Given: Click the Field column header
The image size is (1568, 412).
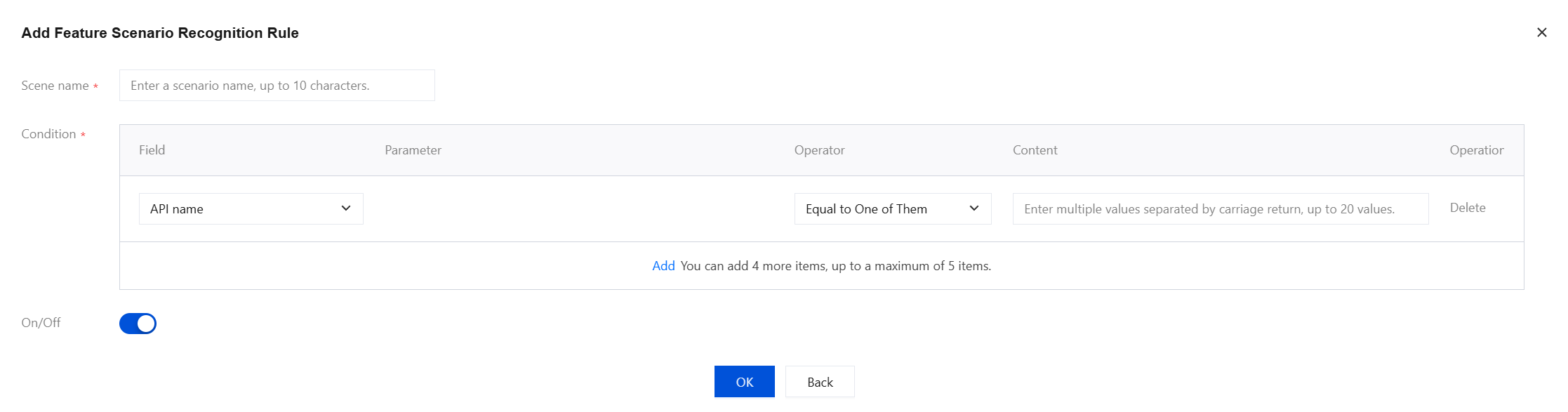Looking at the screenshot, I should [152, 150].
